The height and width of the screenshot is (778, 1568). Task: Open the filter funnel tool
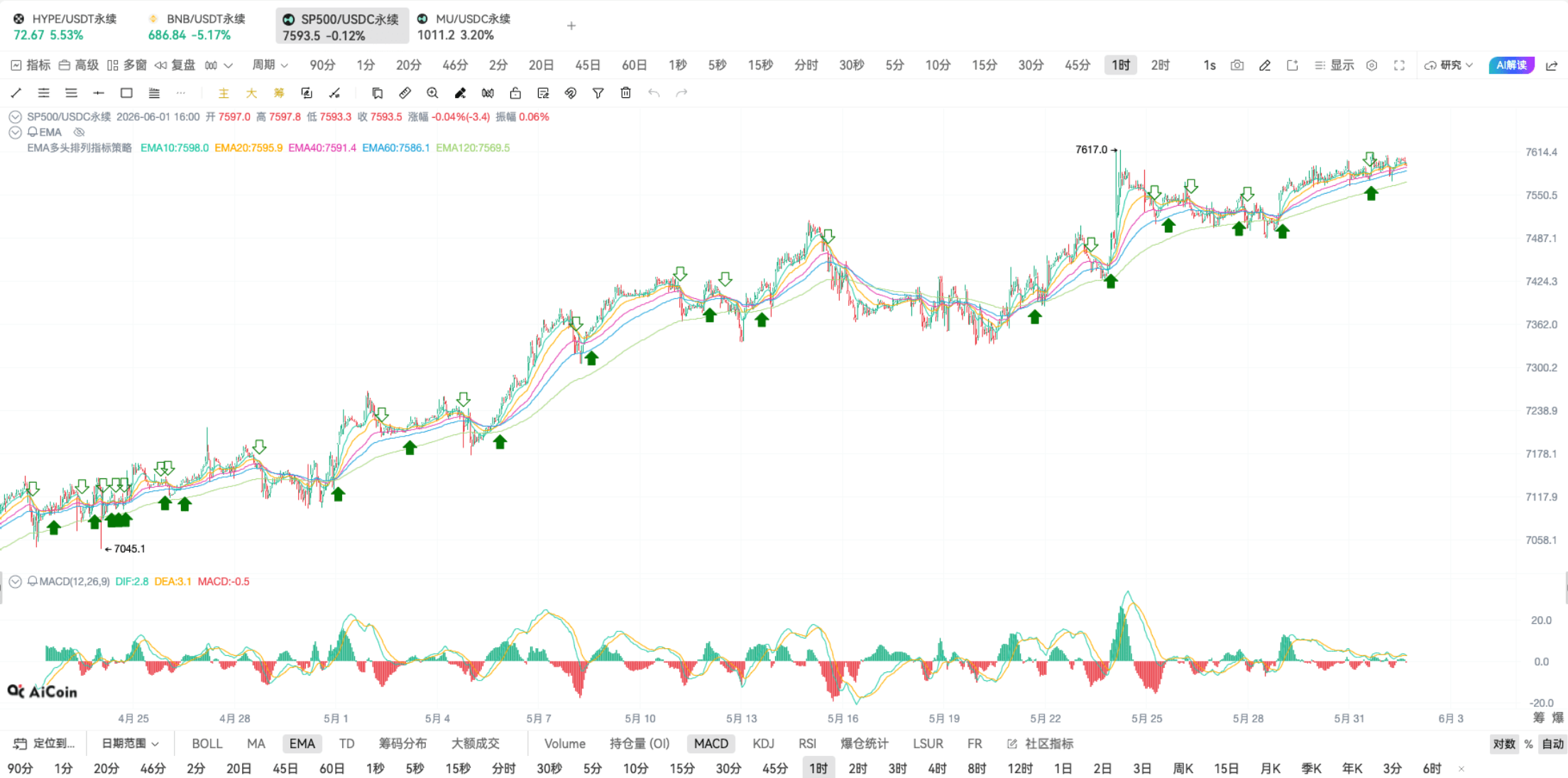click(598, 93)
